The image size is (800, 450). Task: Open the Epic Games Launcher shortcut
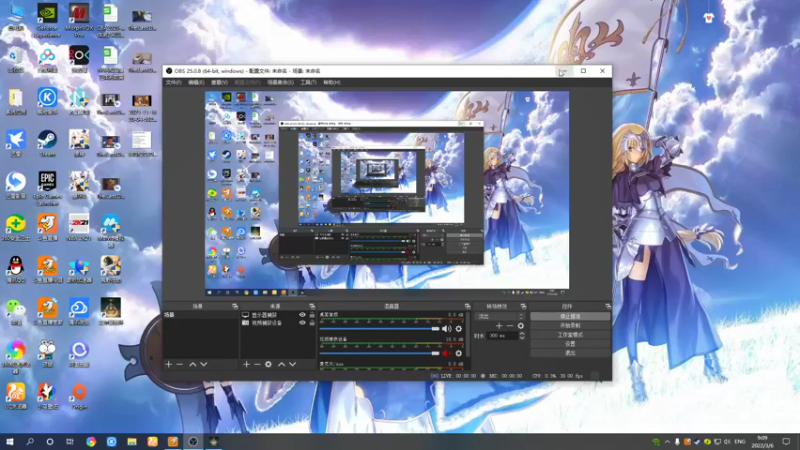(47, 189)
